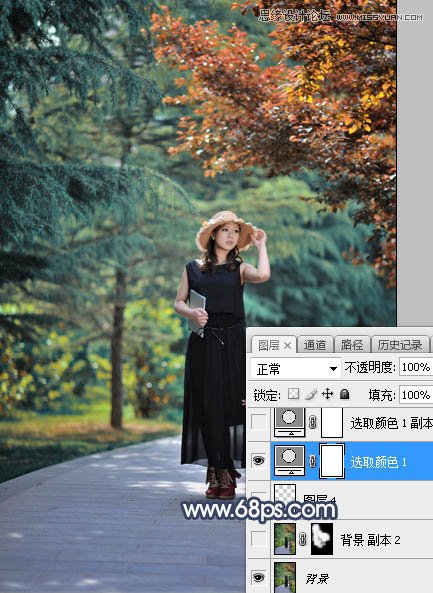Image resolution: width=433 pixels, height=593 pixels.
Task: Click the 背景 副本 2 image thumbnail
Action: (x=285, y=539)
